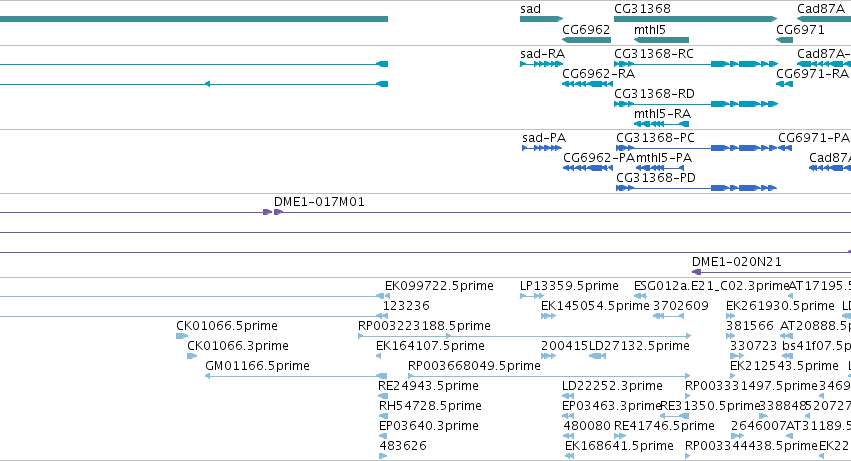Select the CG6962 gene arrow
This screenshot has height=461, width=851.
click(586, 40)
